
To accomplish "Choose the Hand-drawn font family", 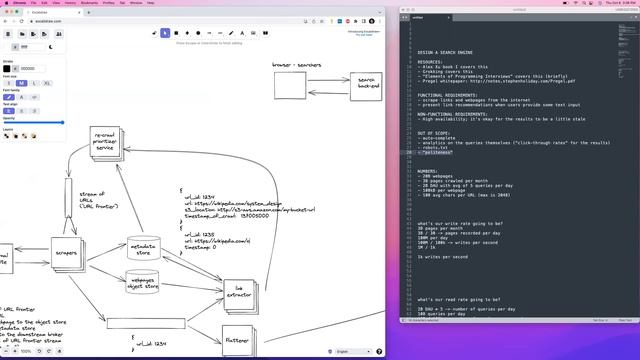I will click(x=9, y=97).
